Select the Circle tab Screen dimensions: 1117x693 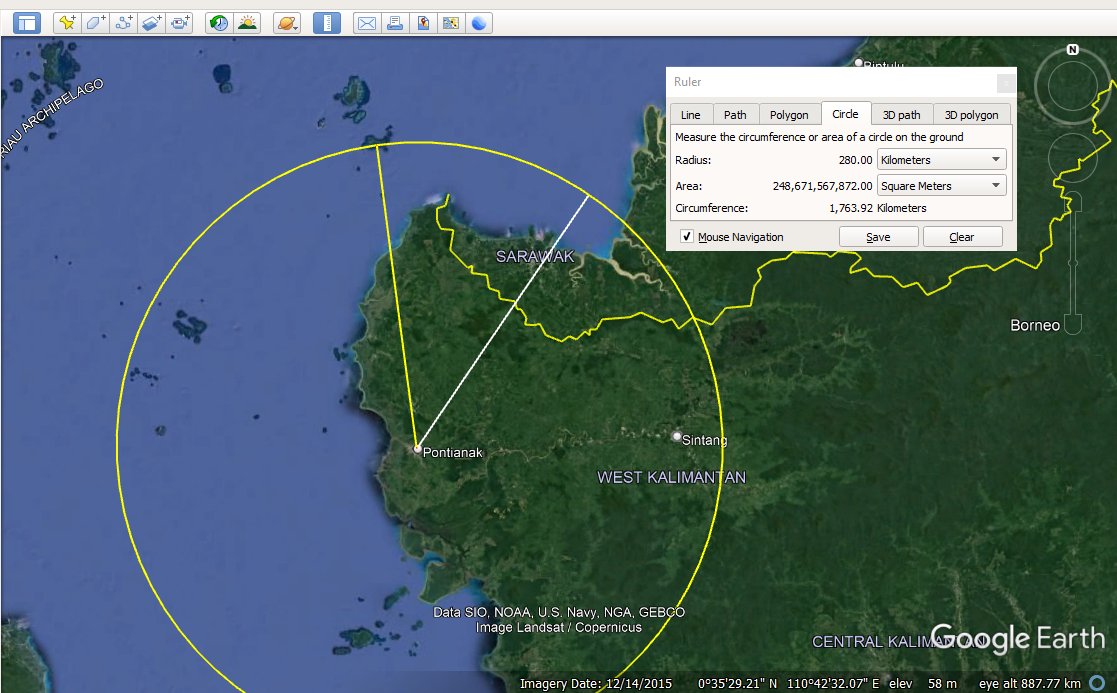coord(845,114)
